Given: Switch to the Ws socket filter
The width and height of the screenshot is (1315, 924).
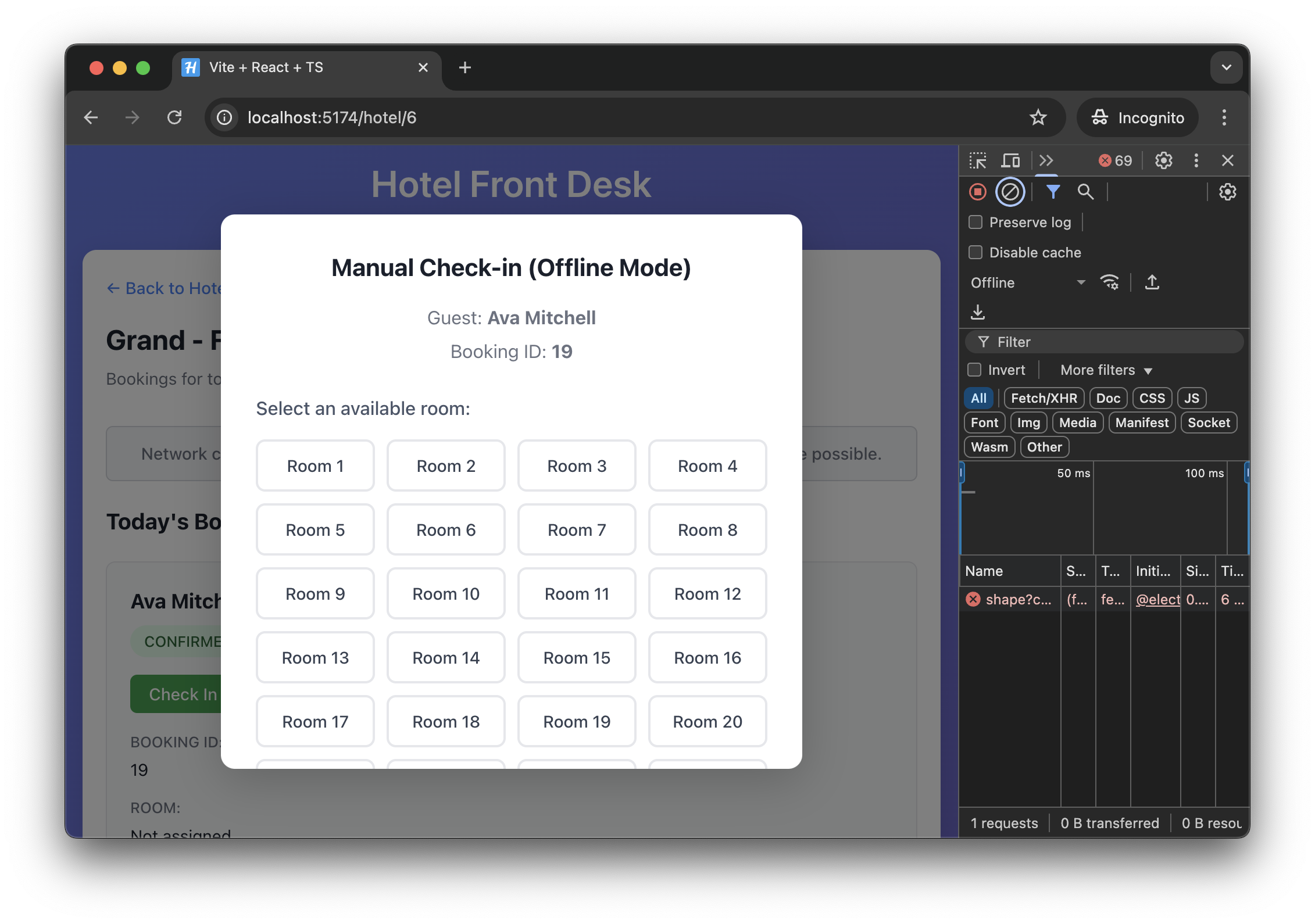Looking at the screenshot, I should [1209, 422].
